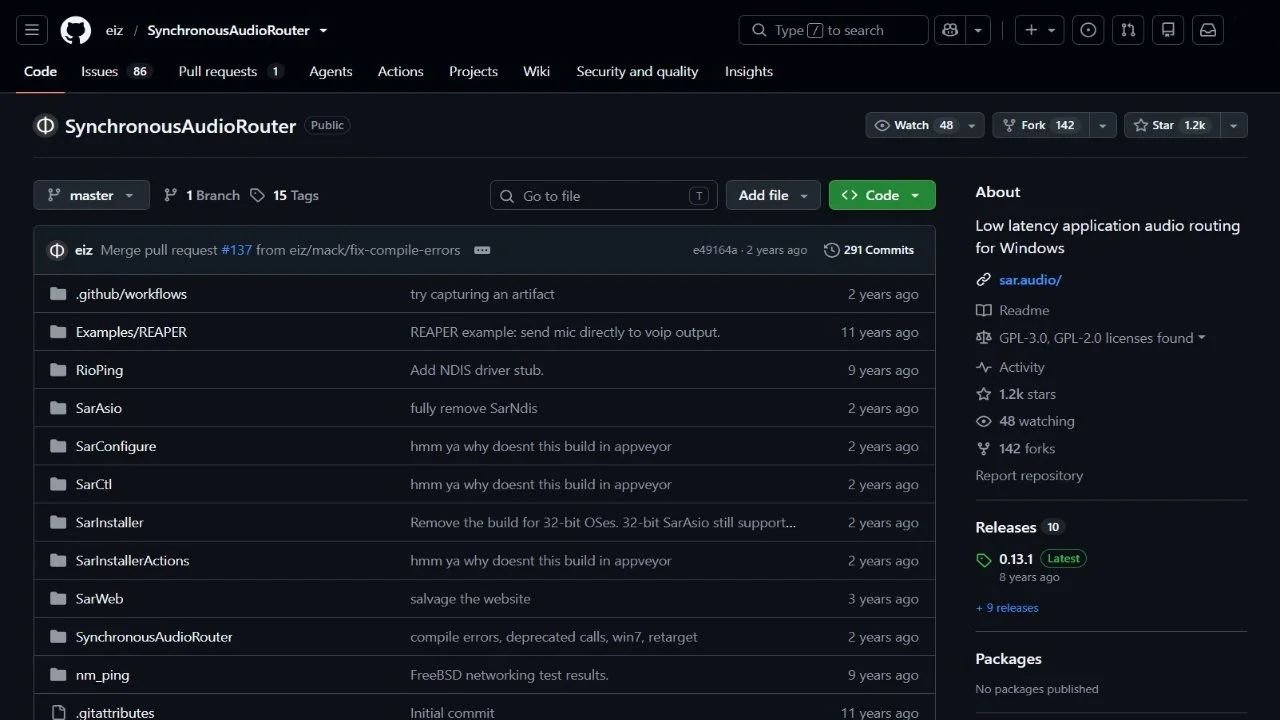Open the 291 Commits history
Viewport: 1280px width, 720px height.
point(869,250)
